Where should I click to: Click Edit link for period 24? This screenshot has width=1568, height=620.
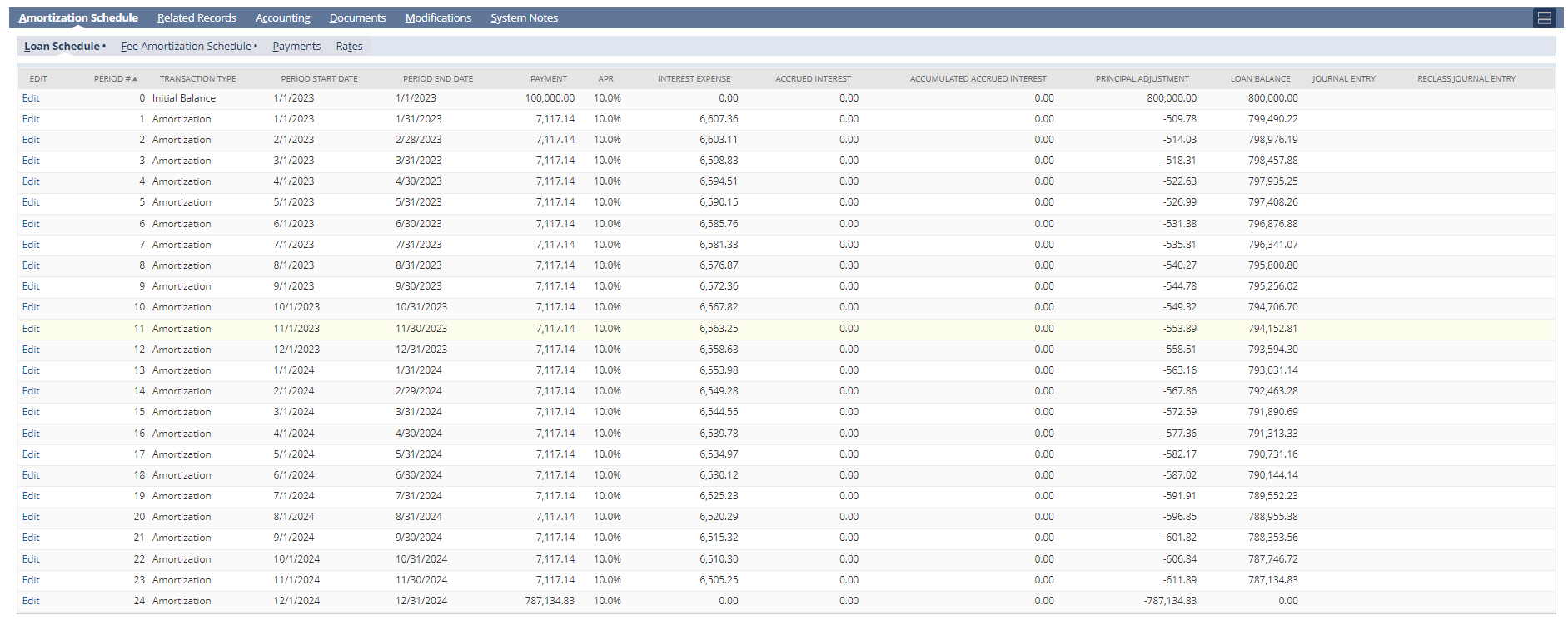pos(31,601)
